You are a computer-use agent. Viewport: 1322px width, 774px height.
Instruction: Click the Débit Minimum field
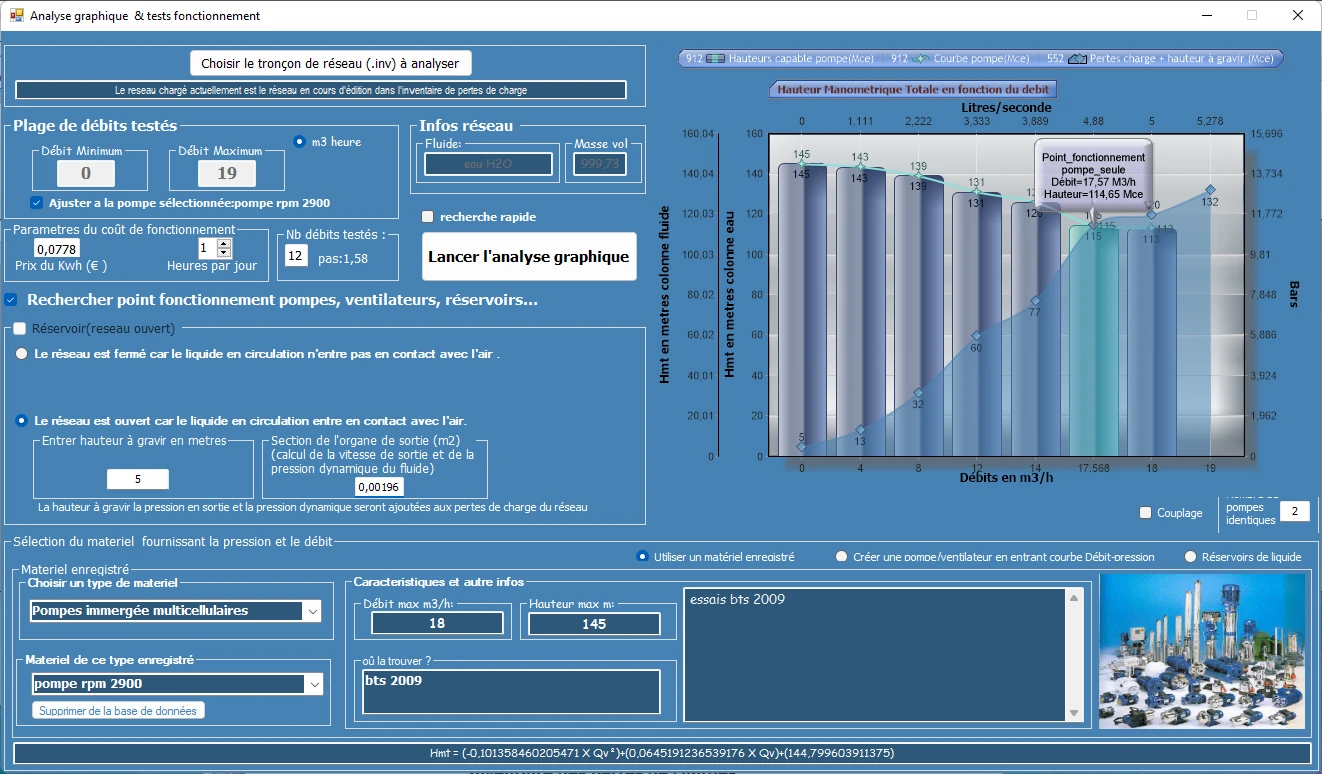pyautogui.click(x=85, y=174)
